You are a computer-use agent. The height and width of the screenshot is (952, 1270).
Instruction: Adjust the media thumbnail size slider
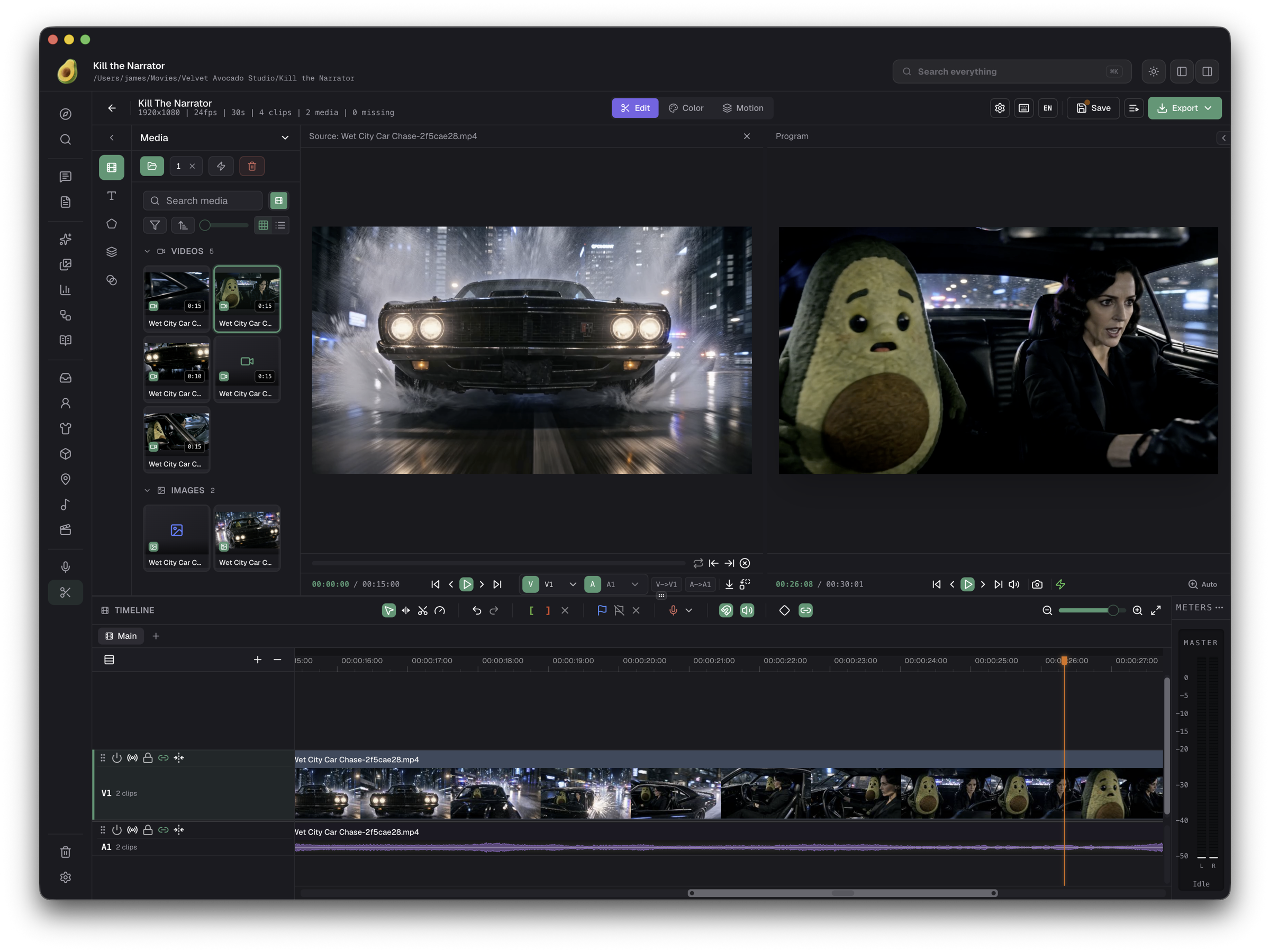tap(223, 225)
